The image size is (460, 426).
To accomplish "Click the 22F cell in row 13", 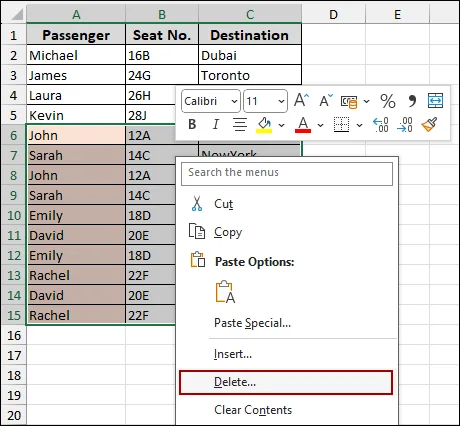I will coord(151,275).
